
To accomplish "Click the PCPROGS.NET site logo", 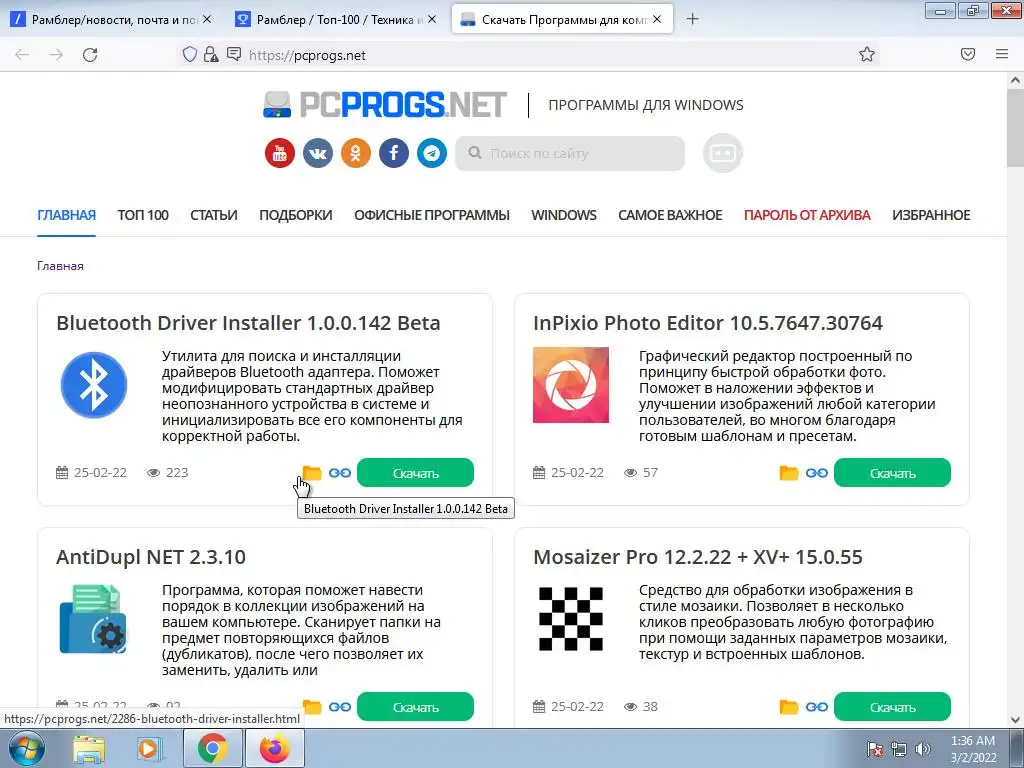I will coord(385,104).
